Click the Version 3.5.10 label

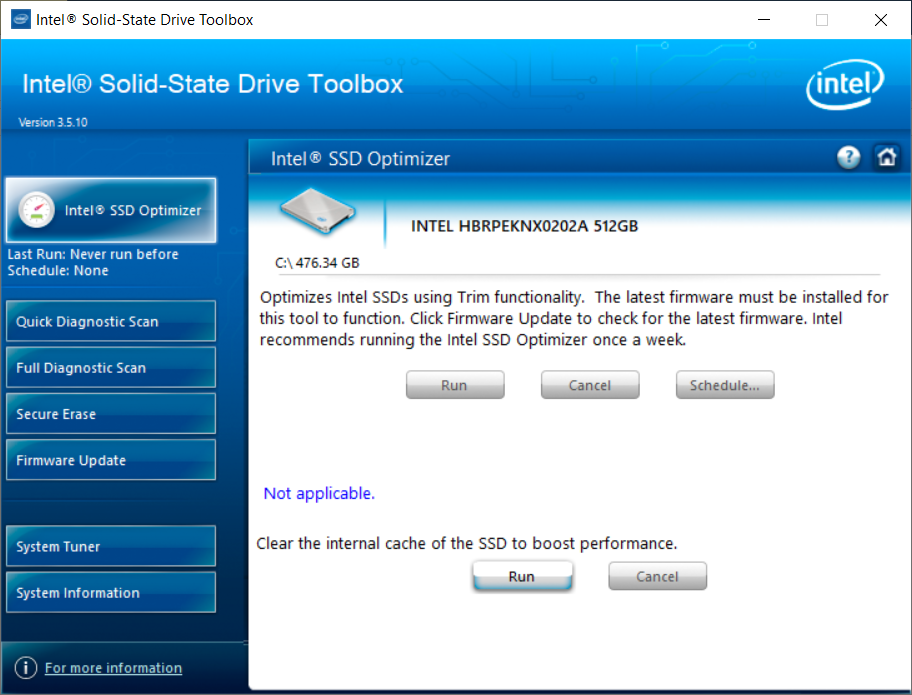[53, 122]
